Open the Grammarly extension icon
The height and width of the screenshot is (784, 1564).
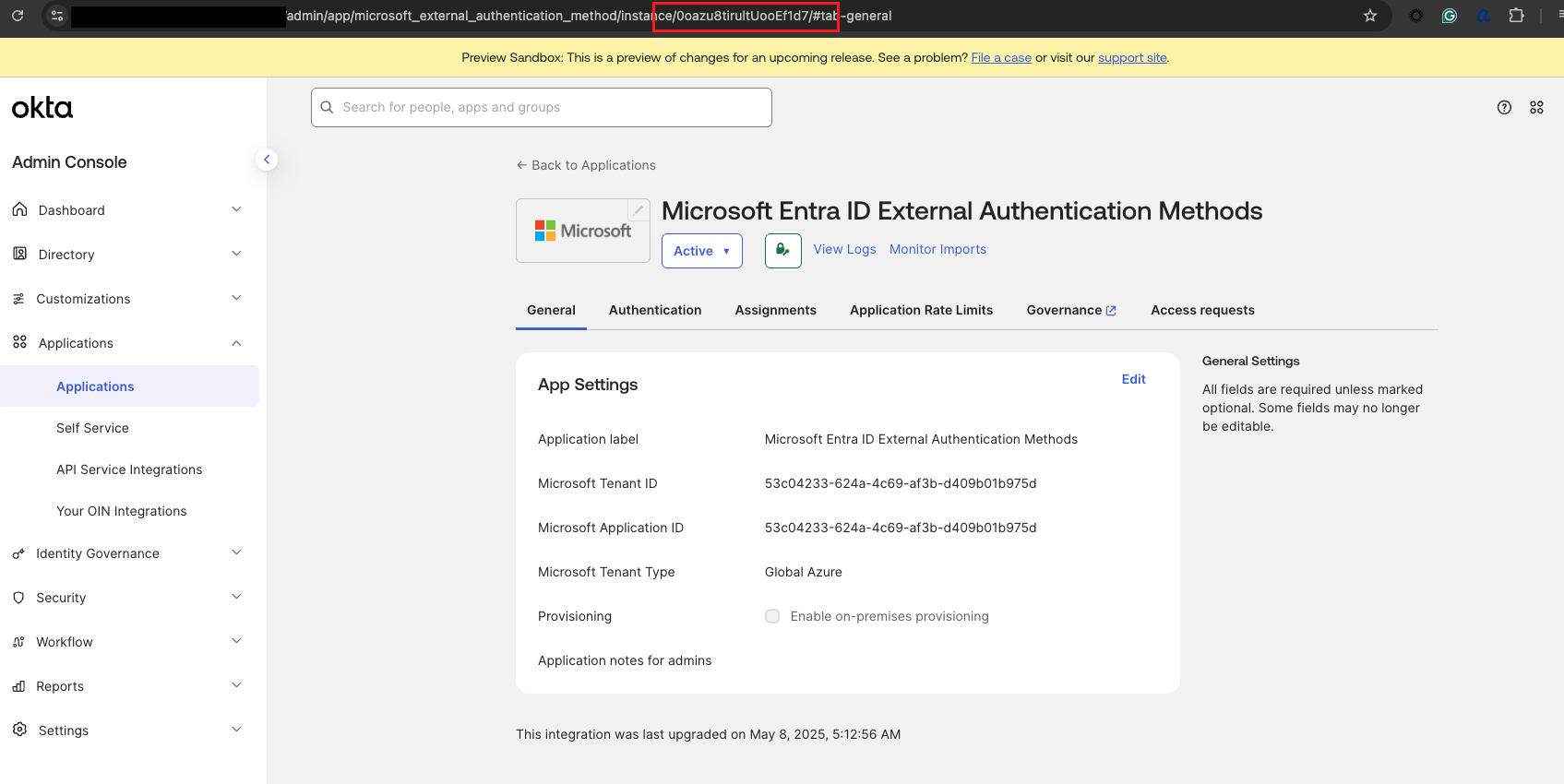point(1450,16)
